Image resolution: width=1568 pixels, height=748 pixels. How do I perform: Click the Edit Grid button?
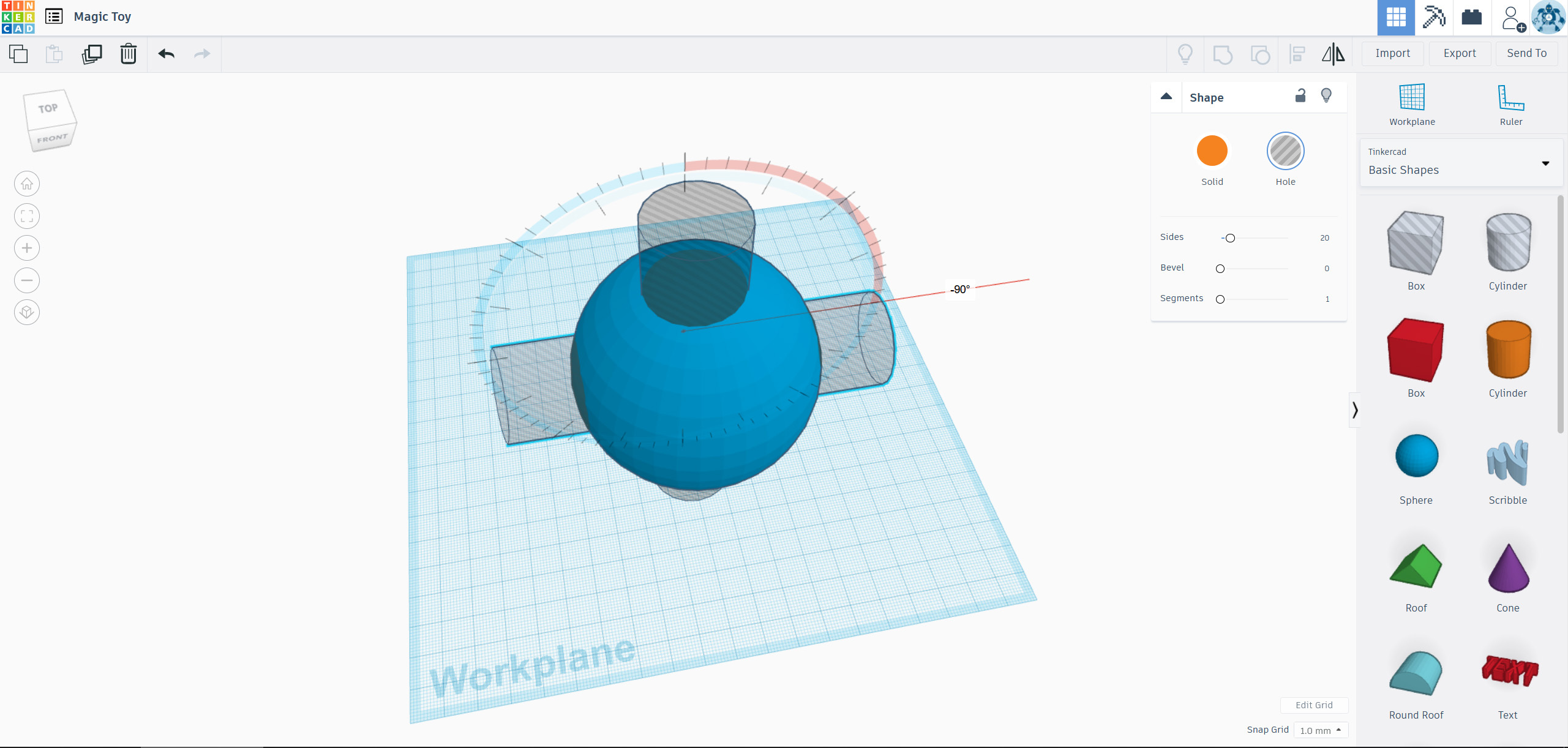(x=1314, y=705)
